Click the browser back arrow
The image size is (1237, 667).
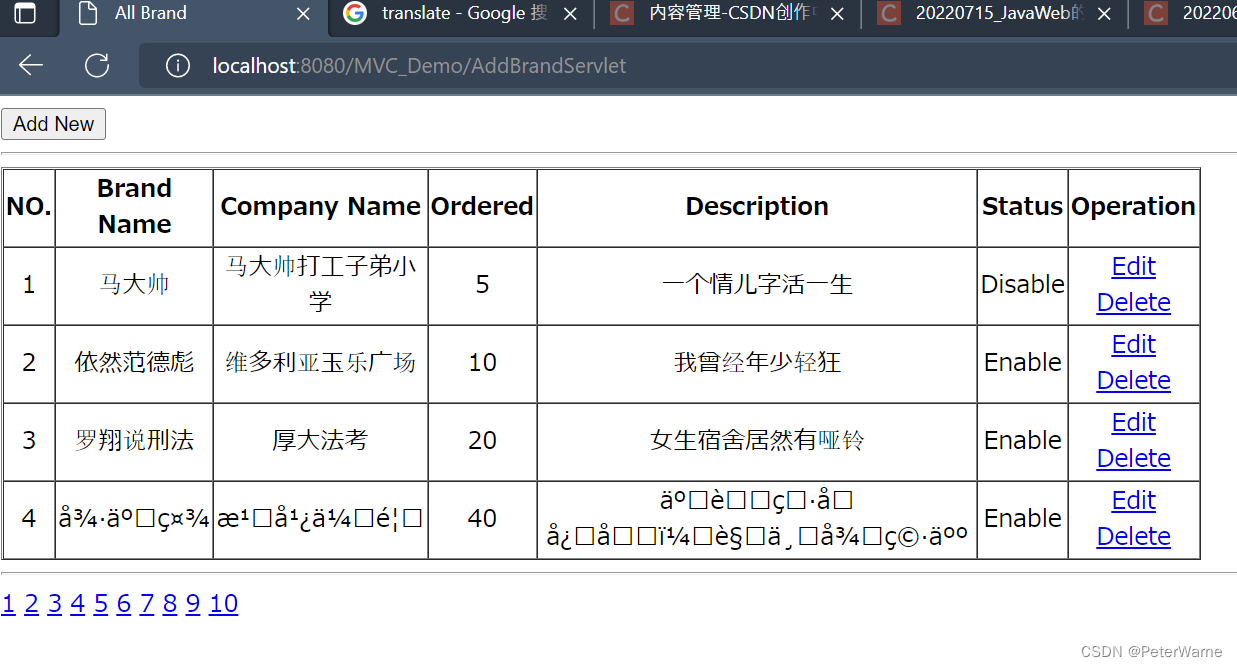[x=31, y=66]
